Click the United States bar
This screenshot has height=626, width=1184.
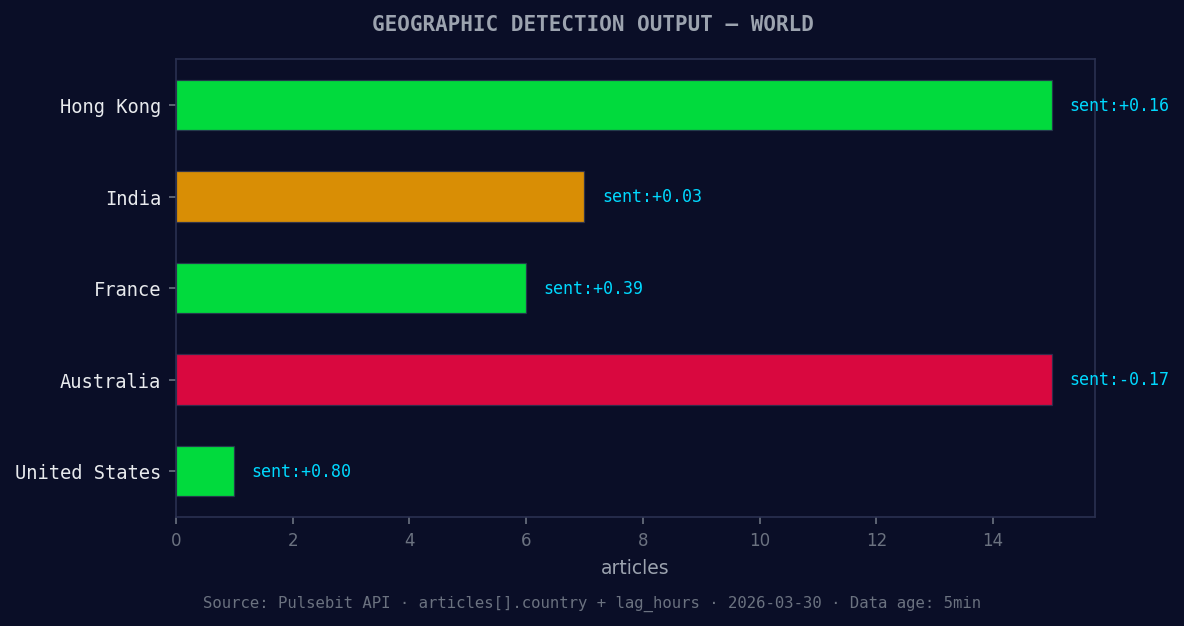204,471
